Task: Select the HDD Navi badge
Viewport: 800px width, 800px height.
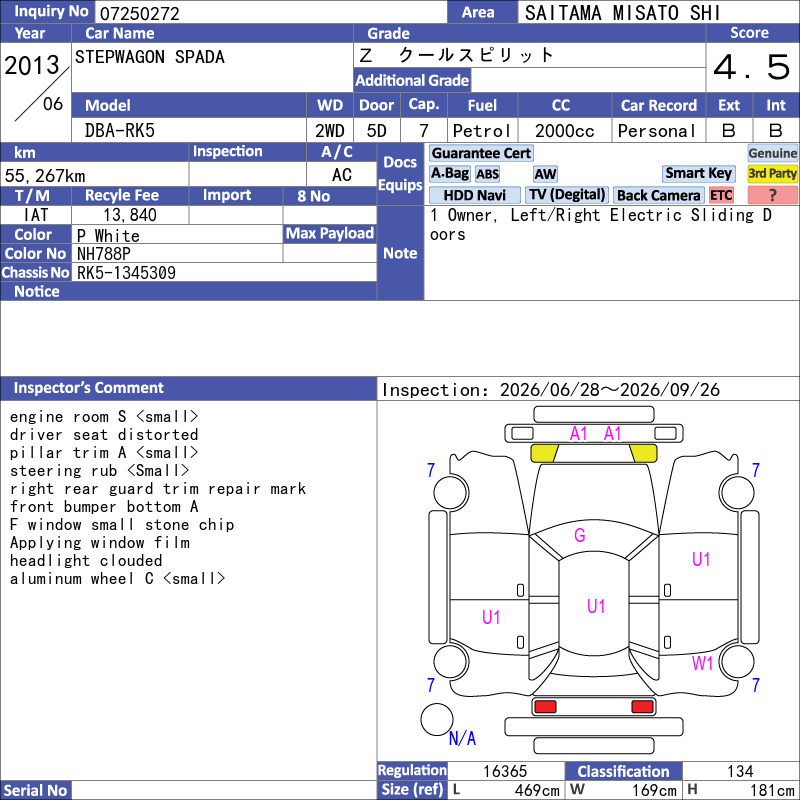Action: [474, 195]
